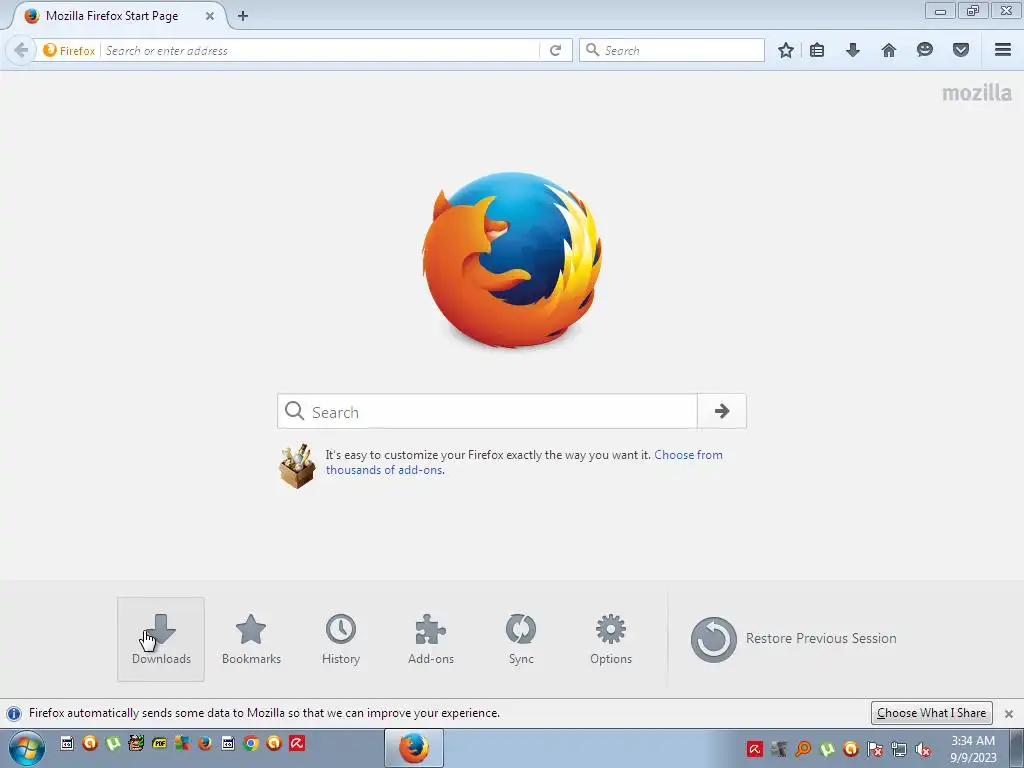Screen dimensions: 1024x768
Task: Open the network tray icon
Action: tap(899, 749)
